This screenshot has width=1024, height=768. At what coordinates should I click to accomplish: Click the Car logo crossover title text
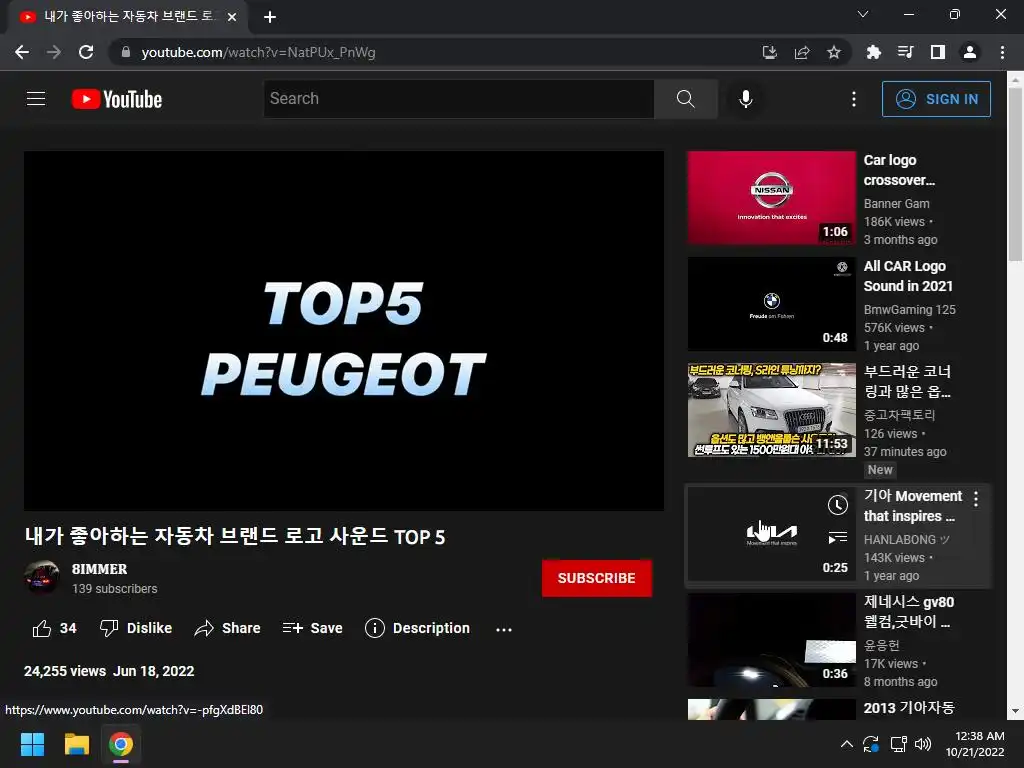pyautogui.click(x=899, y=170)
